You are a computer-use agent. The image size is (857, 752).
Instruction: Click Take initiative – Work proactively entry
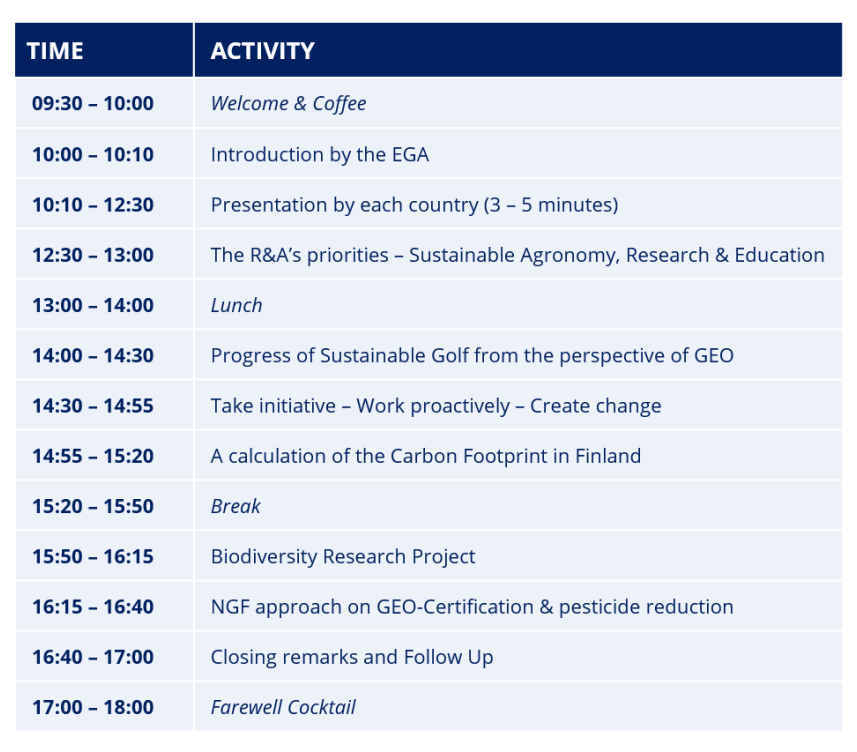(436, 406)
